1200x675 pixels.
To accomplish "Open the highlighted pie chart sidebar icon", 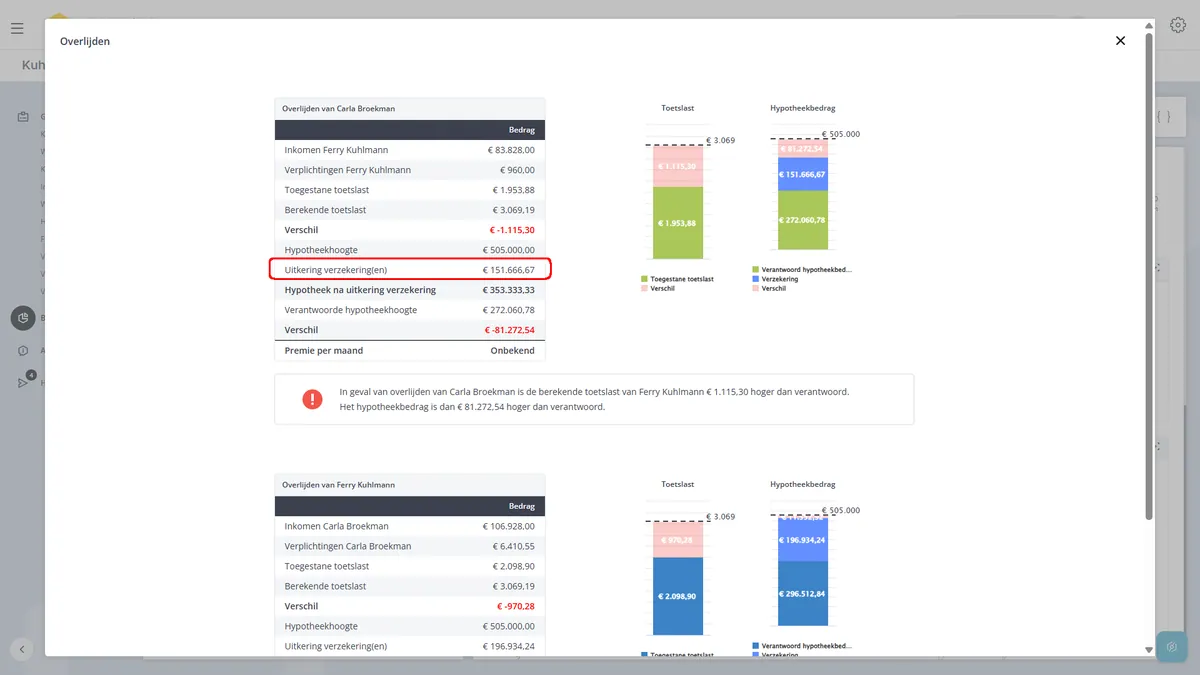I will (x=23, y=318).
